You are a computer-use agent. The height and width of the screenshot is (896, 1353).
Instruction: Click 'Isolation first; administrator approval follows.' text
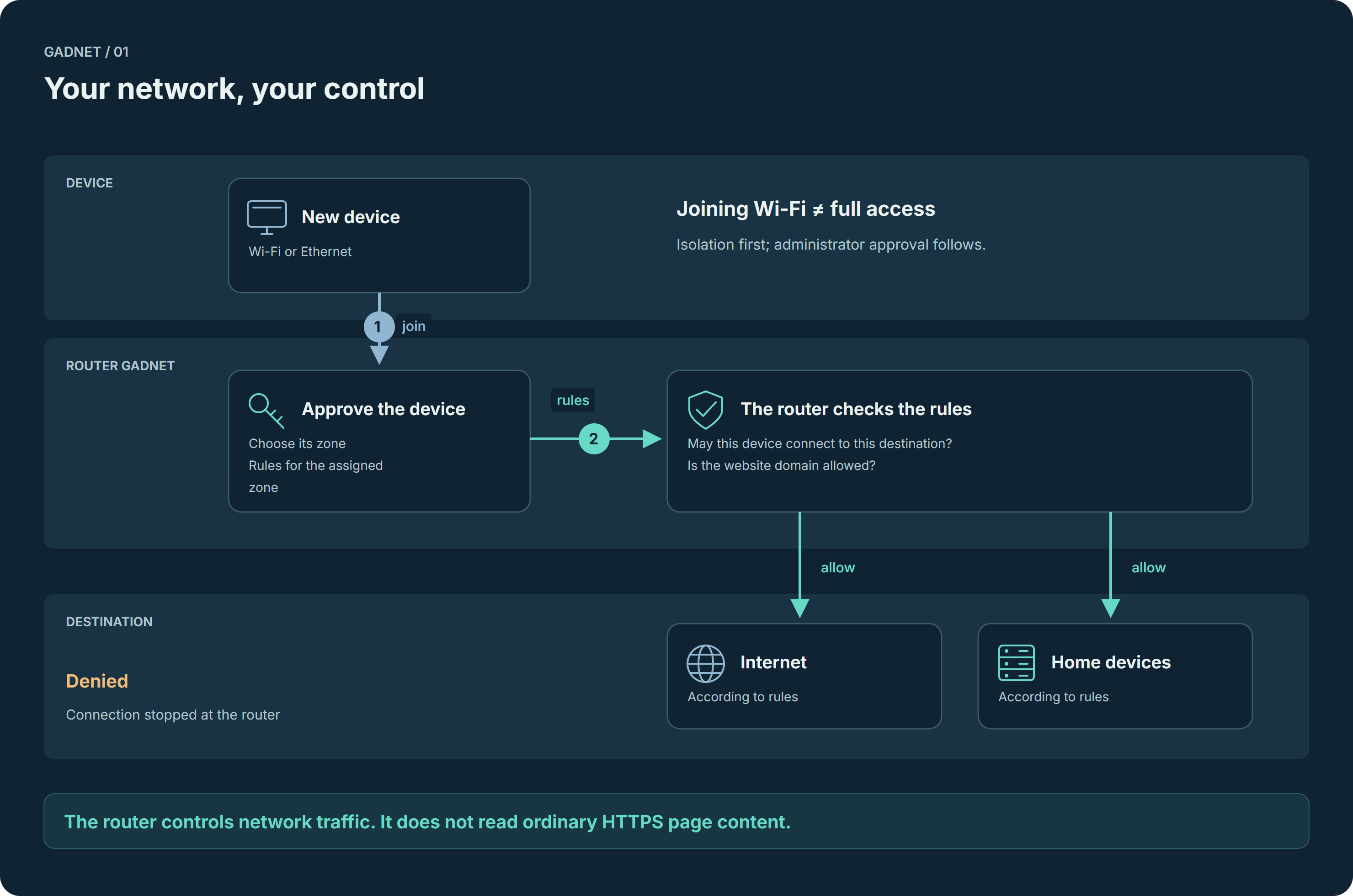[831, 245]
